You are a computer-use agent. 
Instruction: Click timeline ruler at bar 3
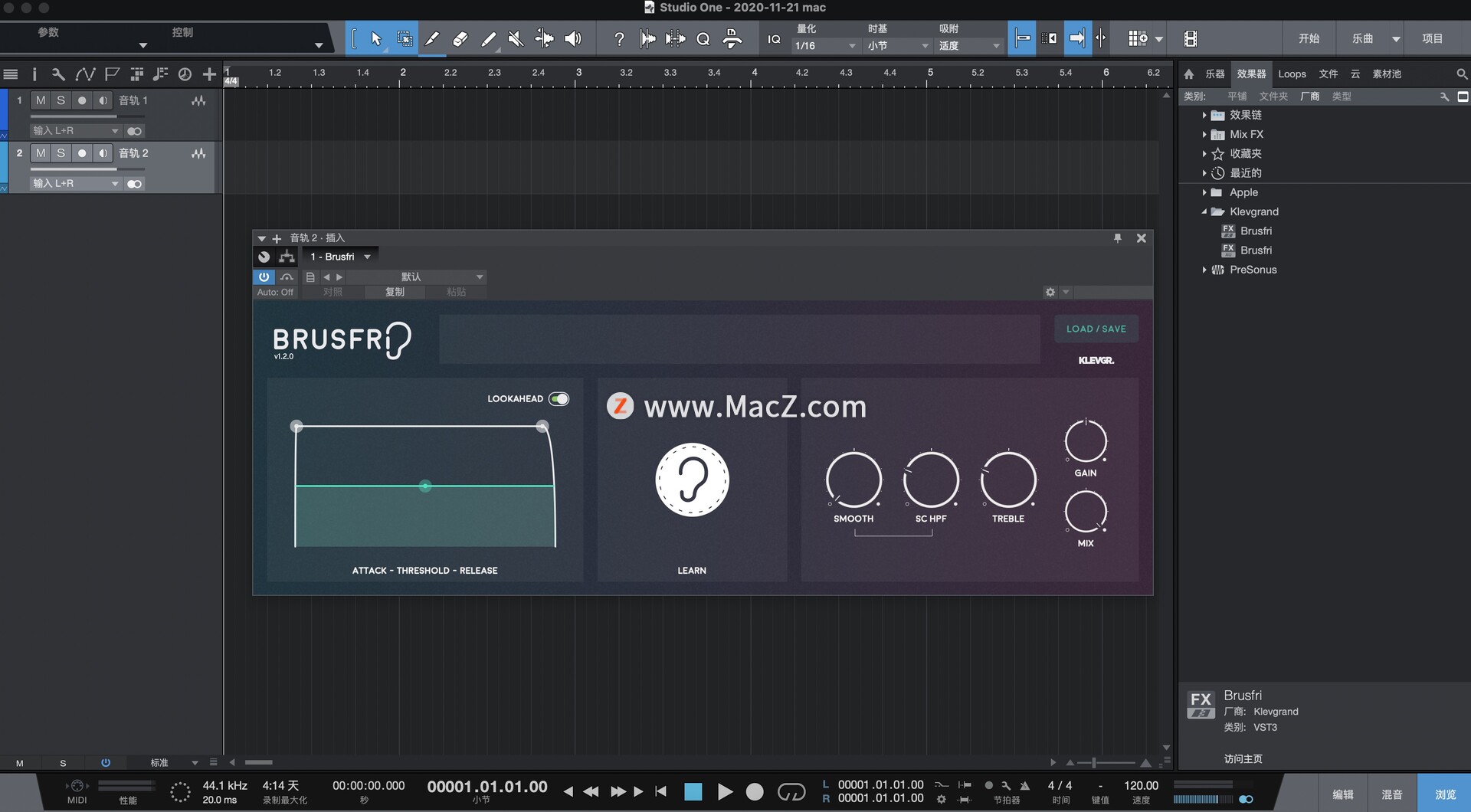(x=578, y=74)
